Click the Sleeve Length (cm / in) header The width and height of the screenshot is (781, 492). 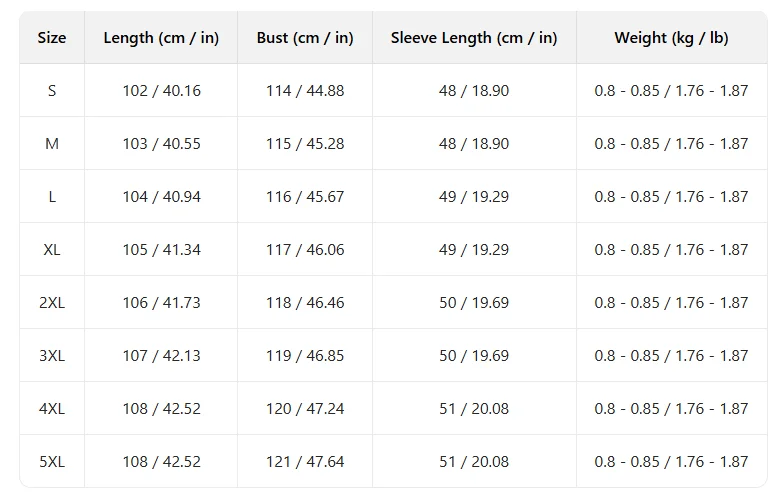tap(474, 38)
